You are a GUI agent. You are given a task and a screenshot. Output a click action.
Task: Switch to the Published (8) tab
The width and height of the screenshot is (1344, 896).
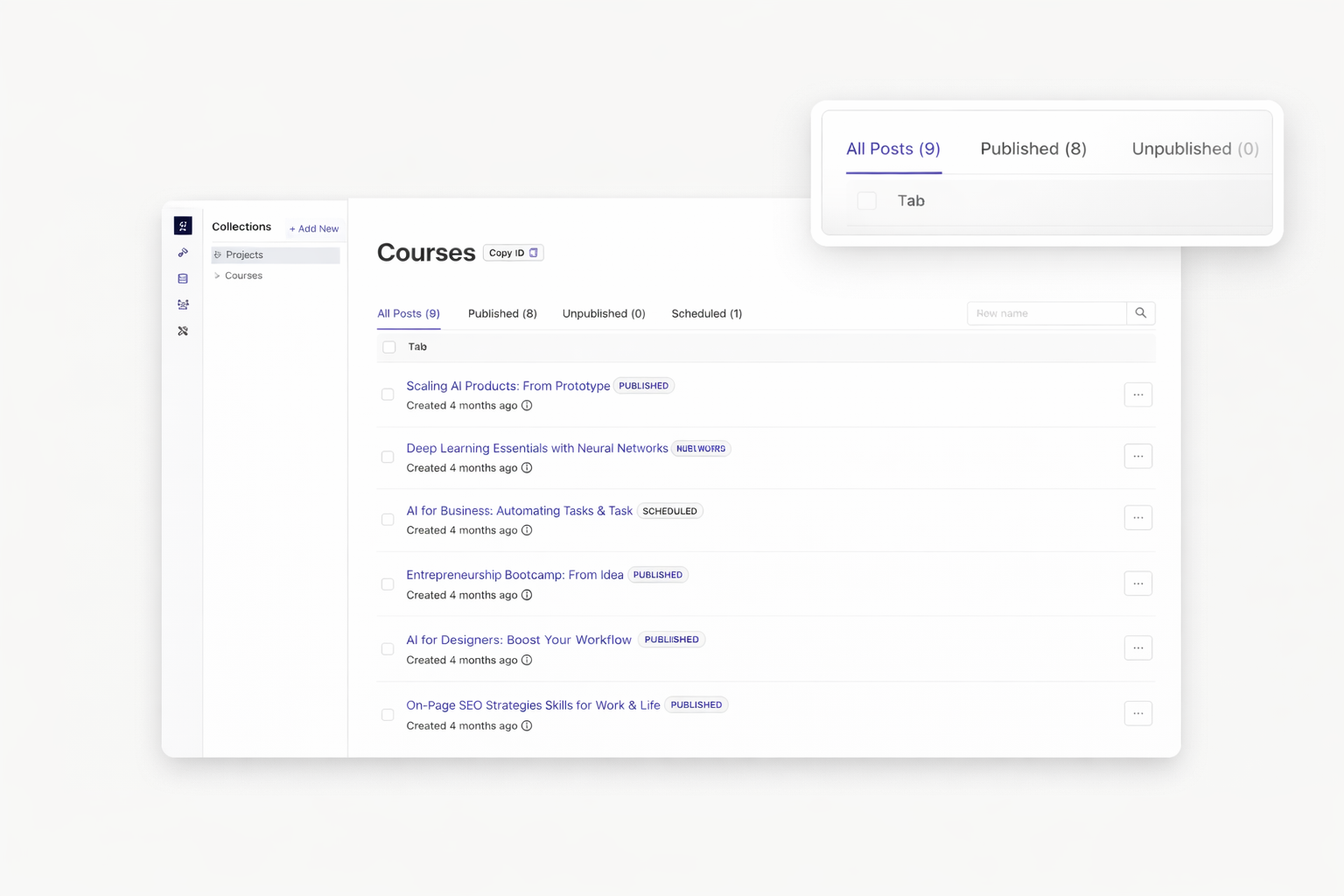click(x=502, y=313)
